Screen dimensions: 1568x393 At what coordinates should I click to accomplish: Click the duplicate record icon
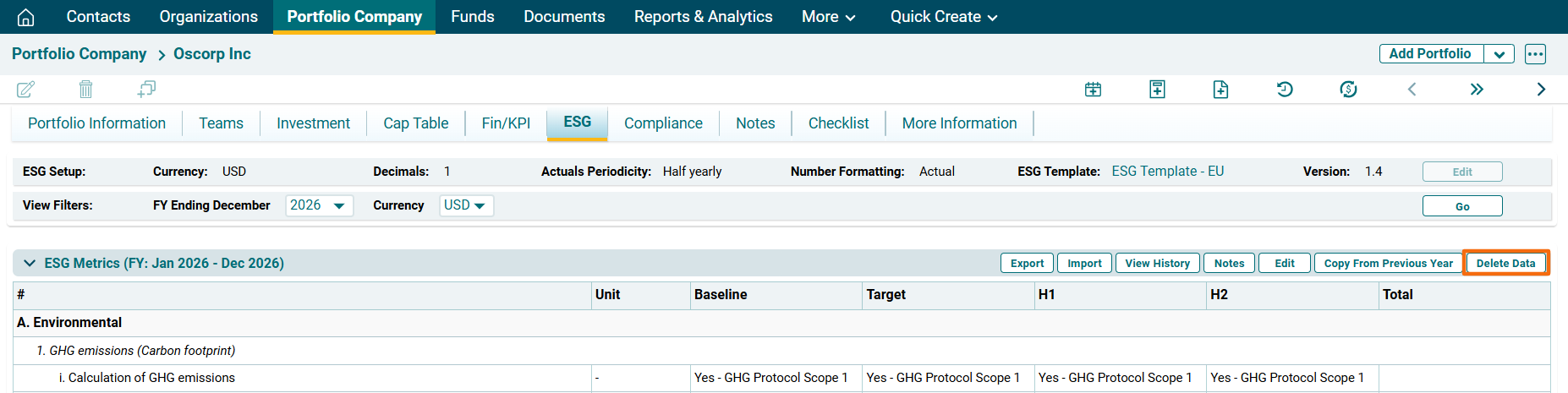click(x=146, y=89)
